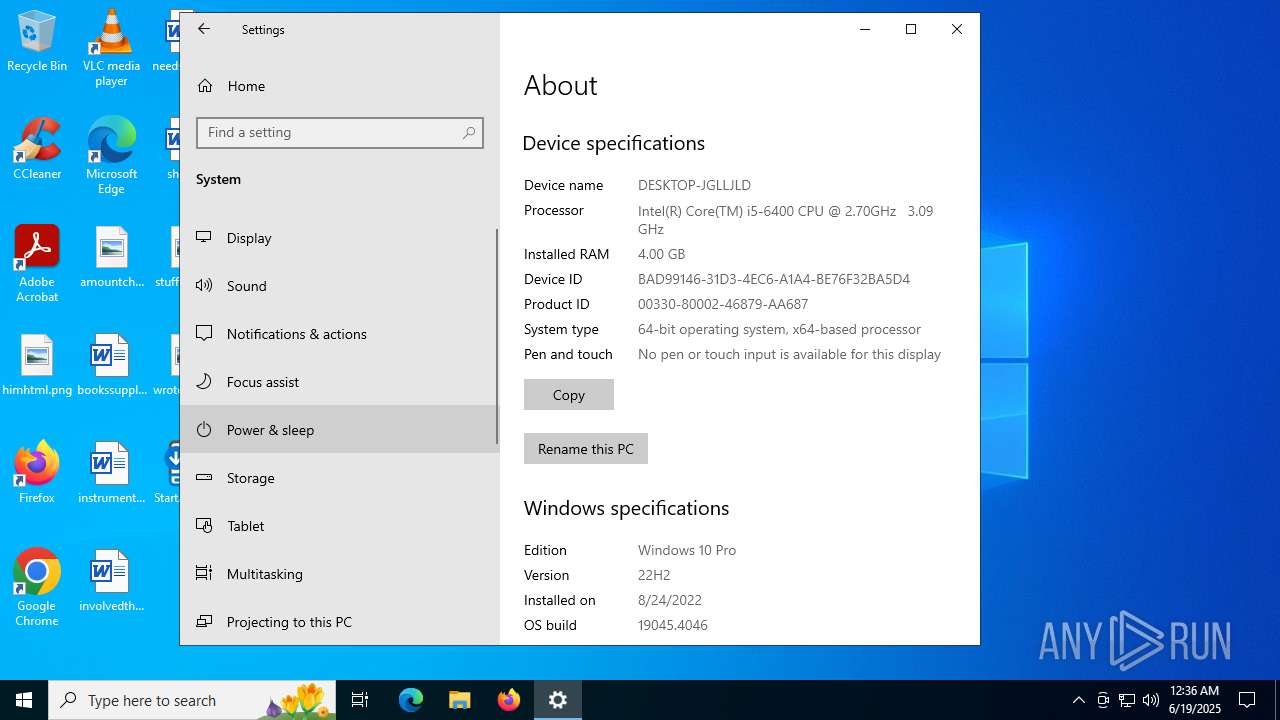The width and height of the screenshot is (1280, 720).
Task: Open File Explorer from the taskbar
Action: [460, 700]
